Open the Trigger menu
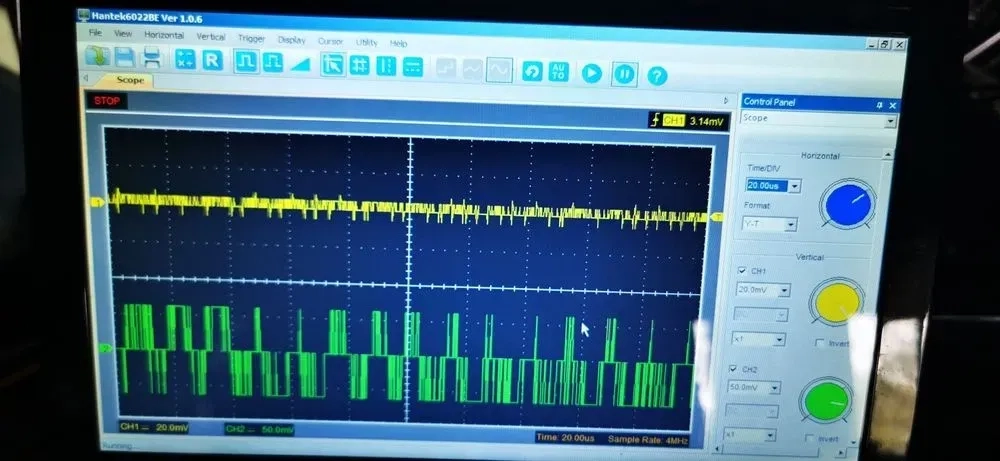1000x461 pixels. pyautogui.click(x=249, y=38)
